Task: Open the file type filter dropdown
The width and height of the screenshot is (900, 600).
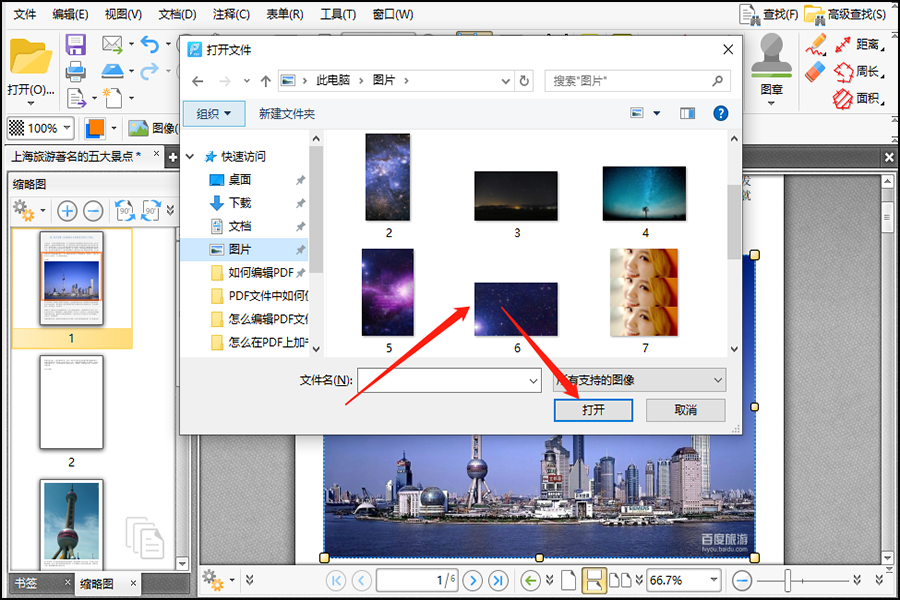Action: pos(639,380)
